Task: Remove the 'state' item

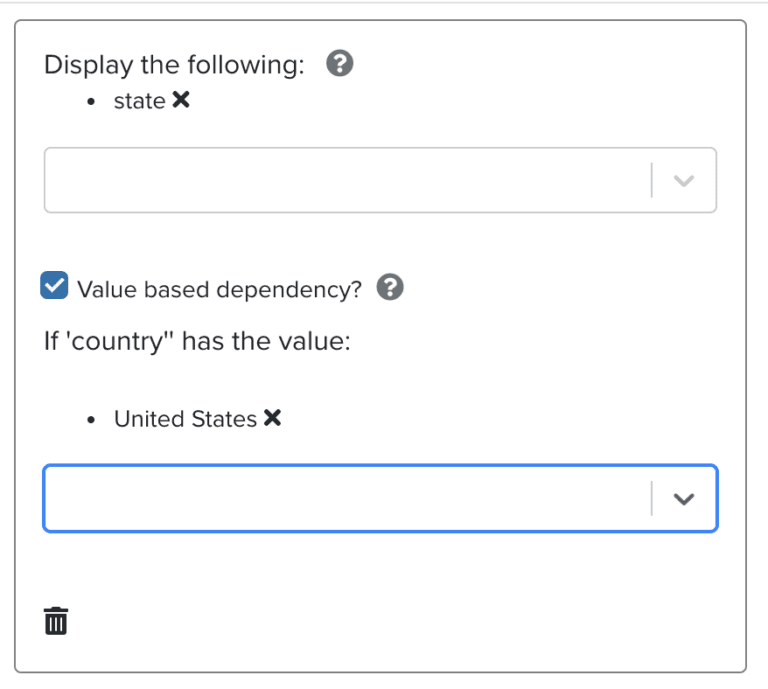Action: [181, 100]
